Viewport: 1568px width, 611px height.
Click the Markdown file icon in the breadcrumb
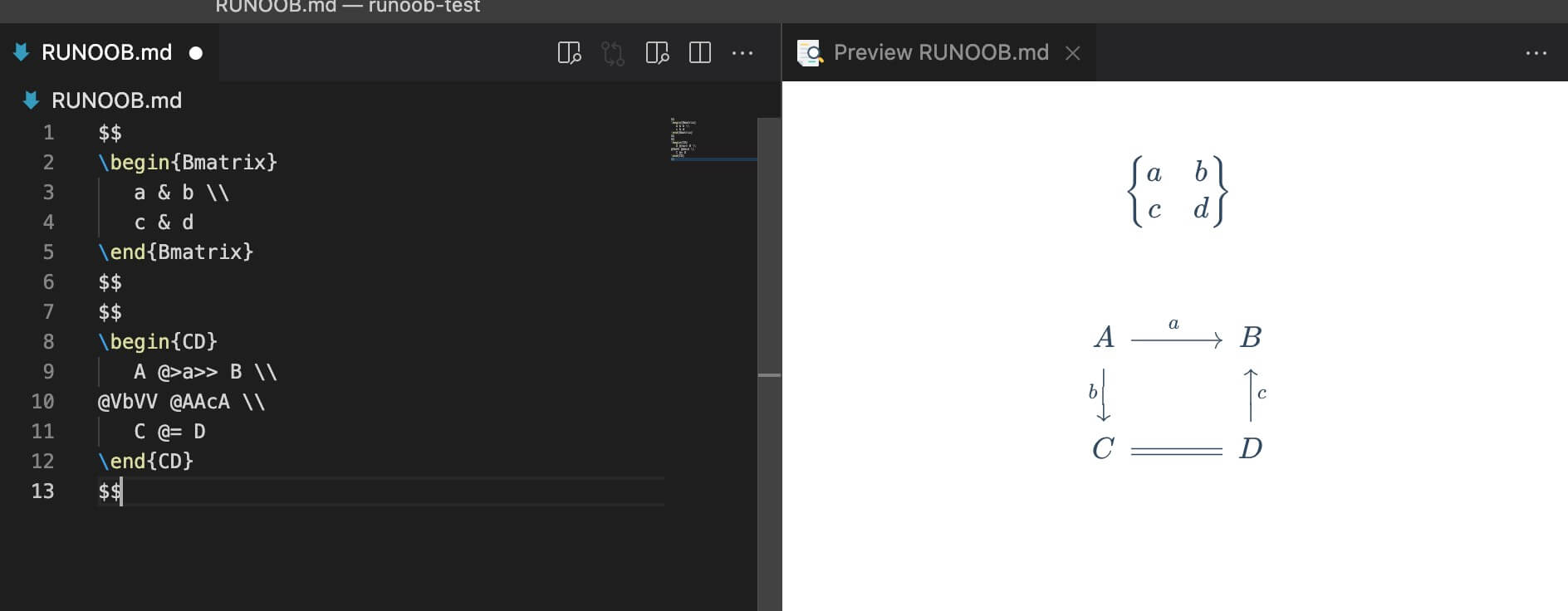(32, 100)
